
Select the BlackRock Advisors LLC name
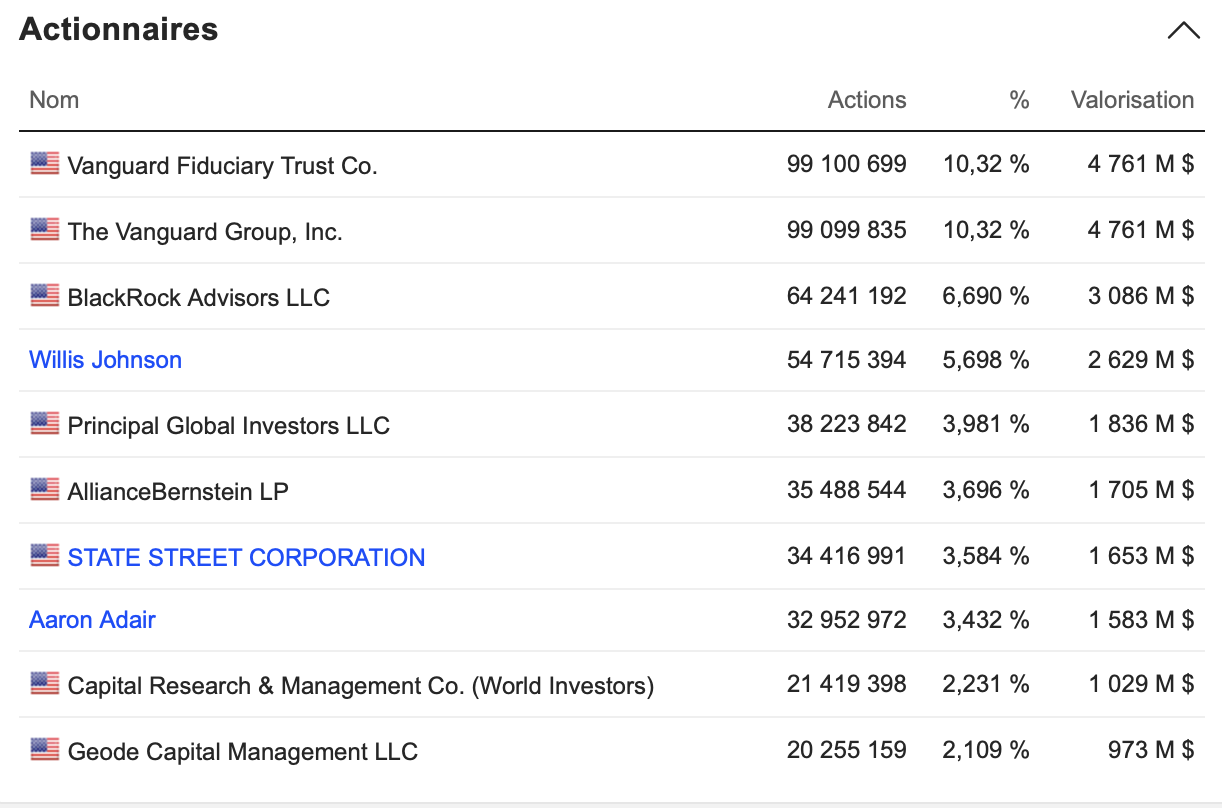(x=198, y=297)
